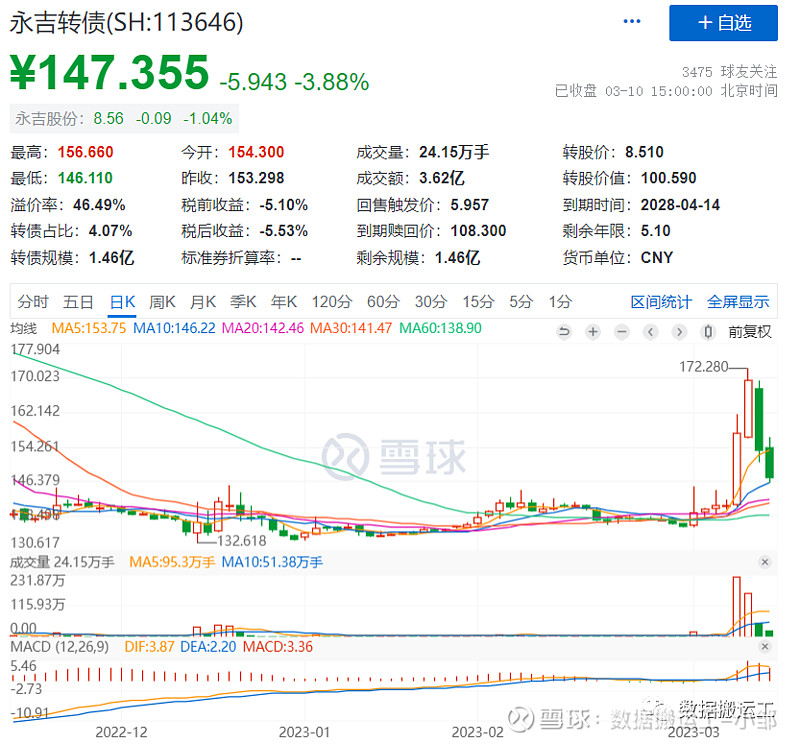The image size is (800, 744).
Task: Click the 到期时间 value 2028-04-14
Action: tap(680, 205)
